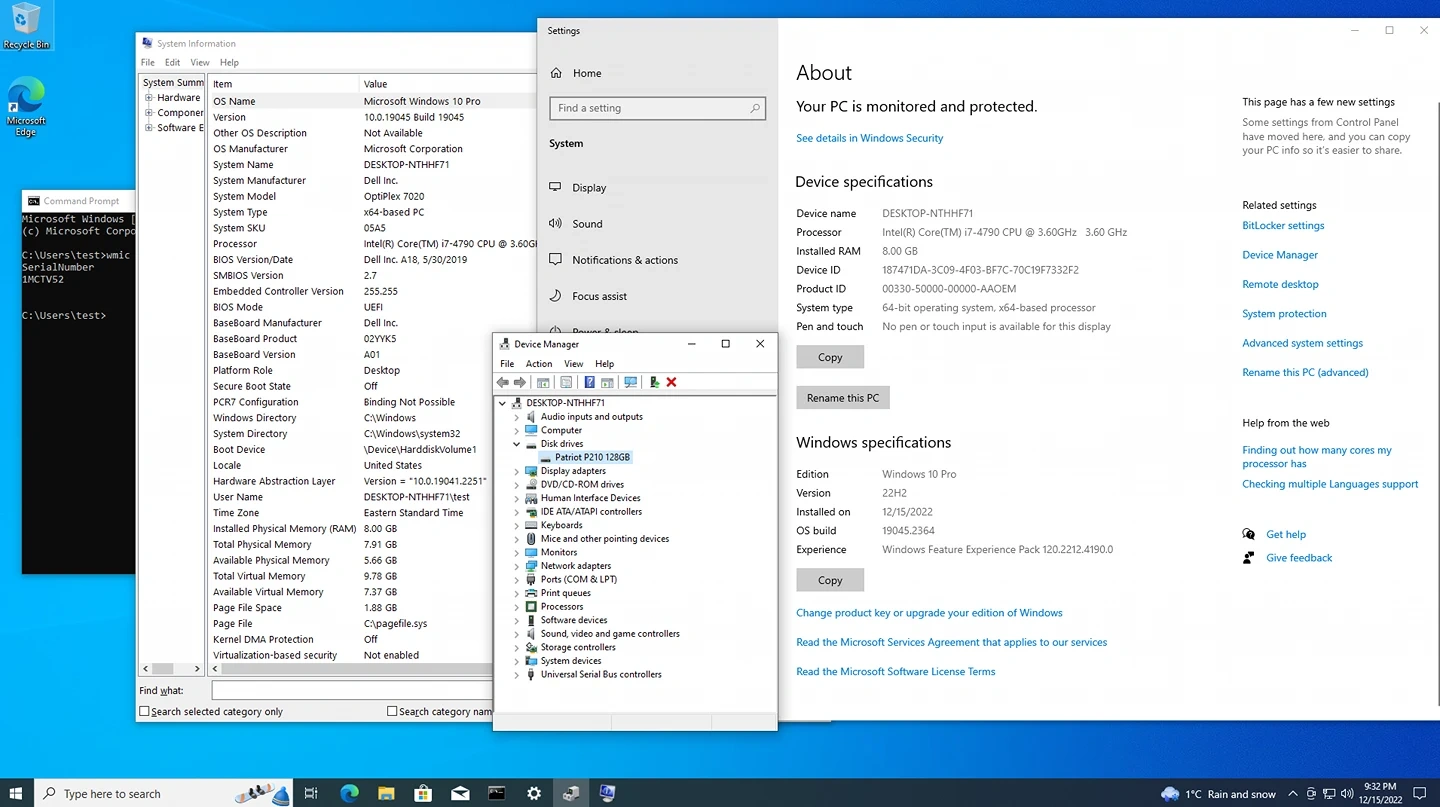Collapse the Disk drives node
This screenshot has height=807, width=1440.
pyautogui.click(x=517, y=444)
